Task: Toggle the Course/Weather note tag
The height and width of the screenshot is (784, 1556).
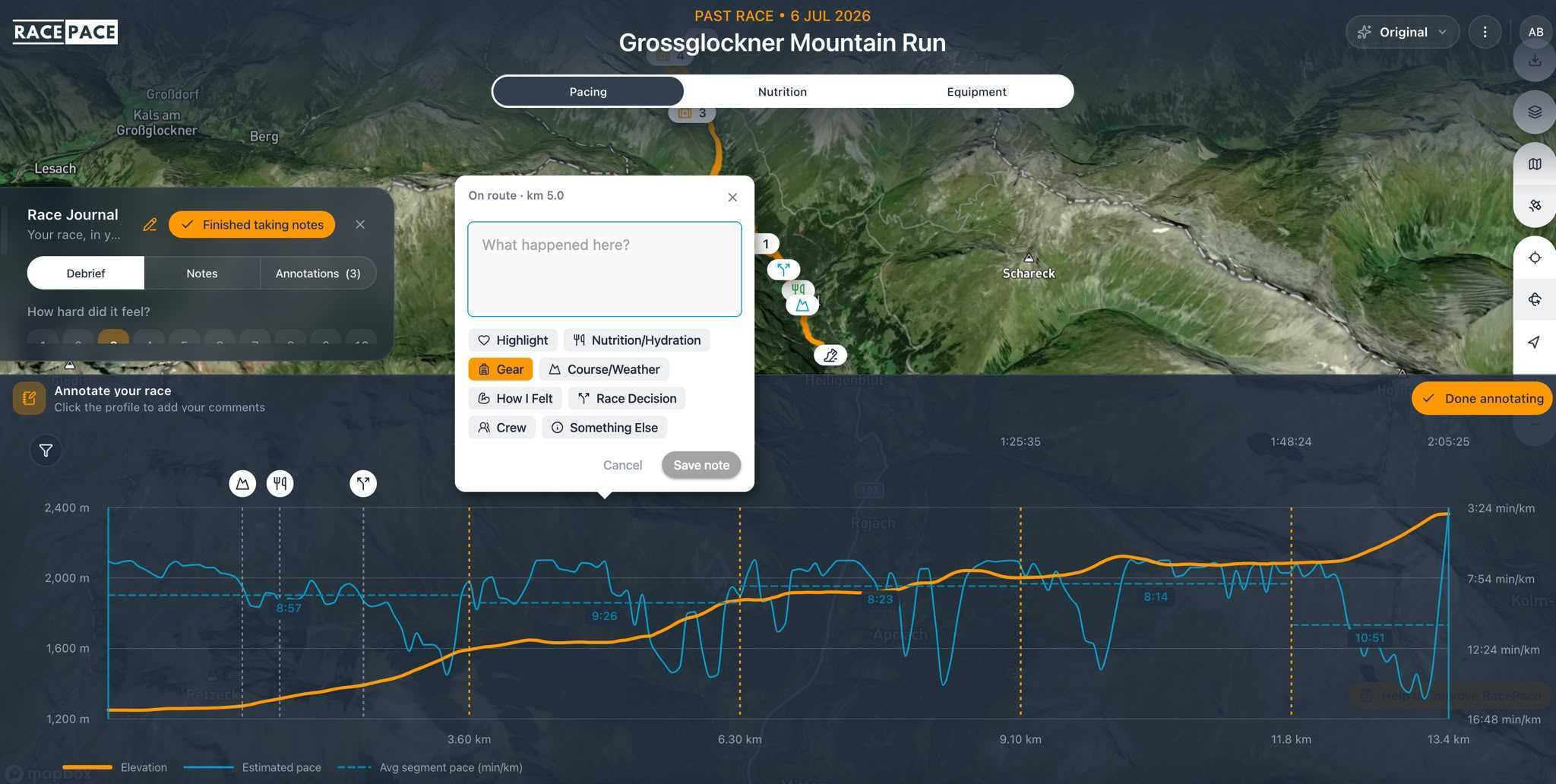Action: tap(604, 369)
